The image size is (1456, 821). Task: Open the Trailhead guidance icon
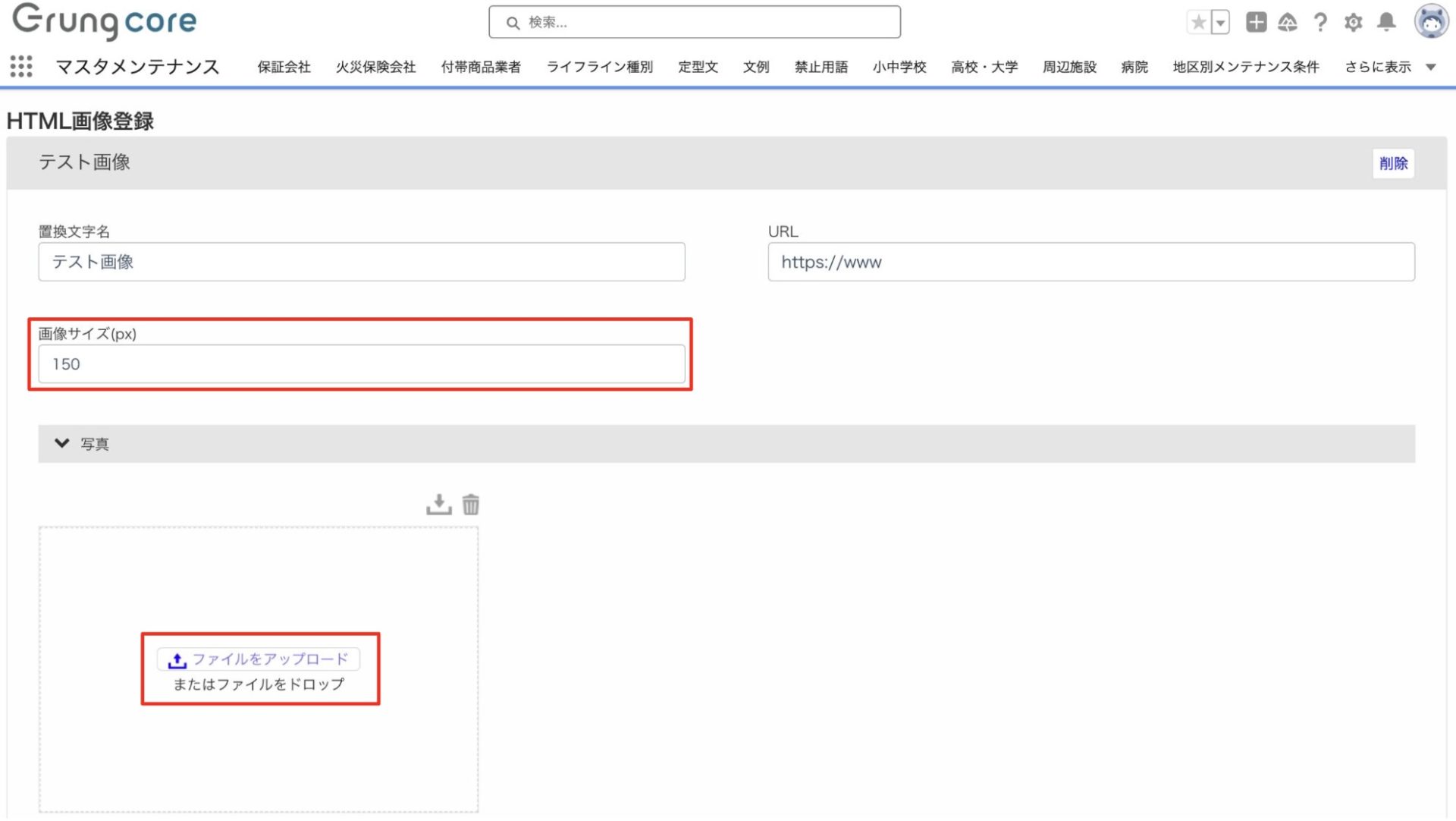(1288, 23)
